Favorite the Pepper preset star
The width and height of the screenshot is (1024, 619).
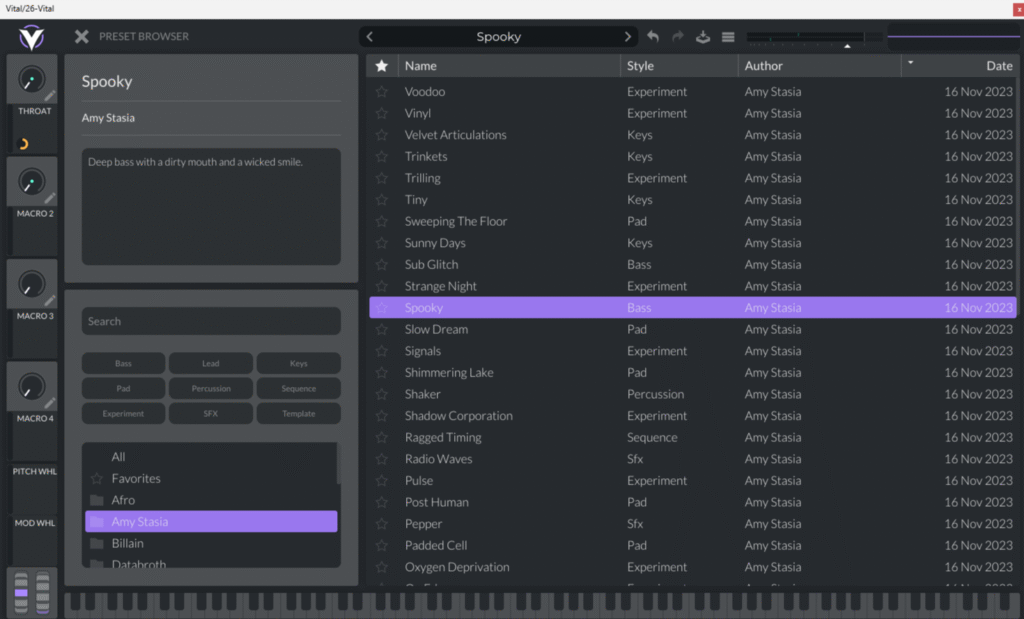[x=382, y=524]
